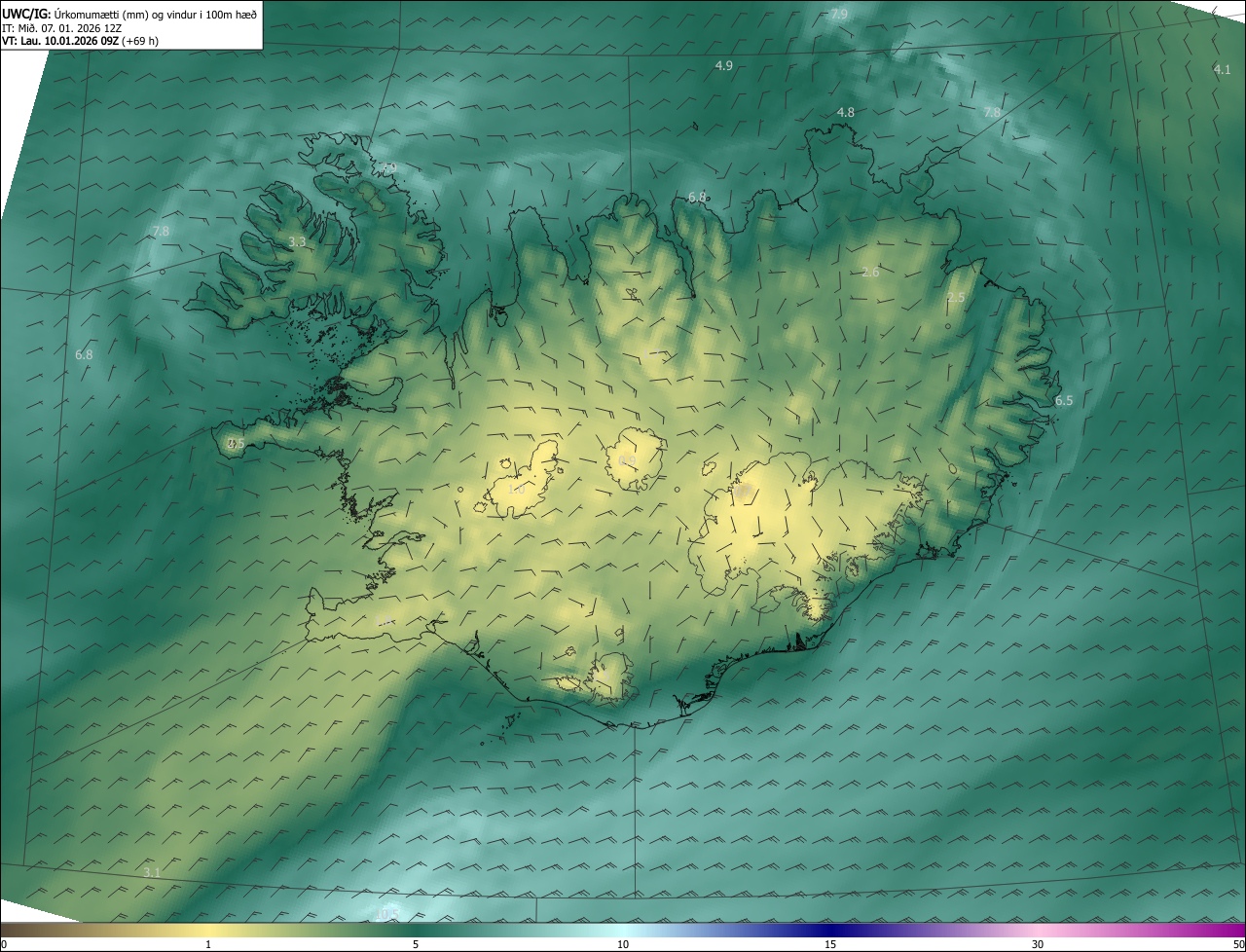The image size is (1246, 952).
Task: Click the 4.9 value label on the map
Action: (x=723, y=65)
